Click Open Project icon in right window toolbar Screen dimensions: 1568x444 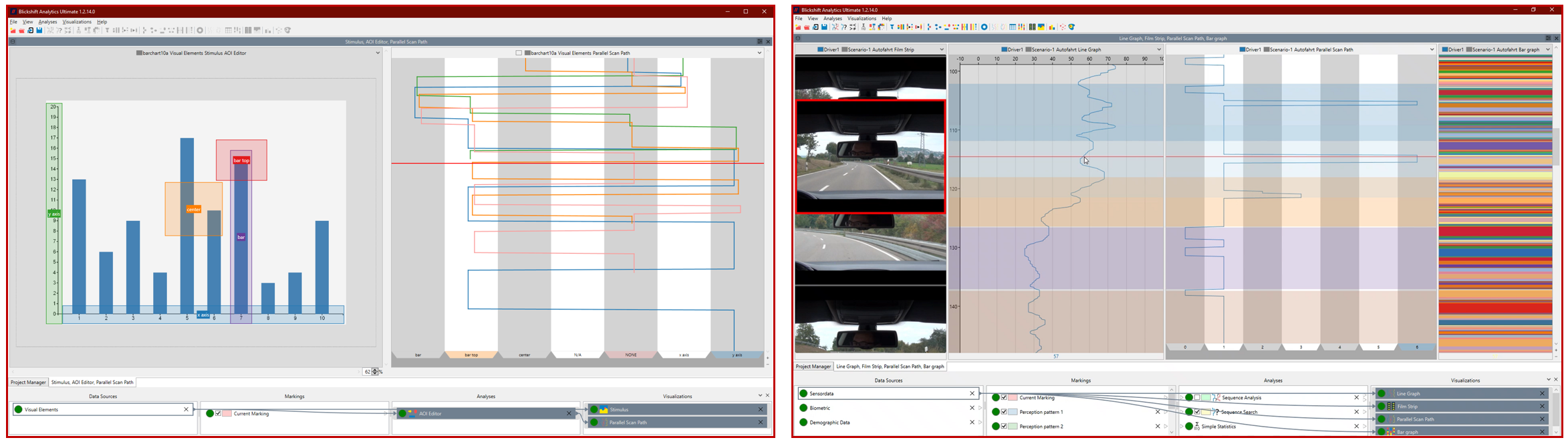click(x=807, y=27)
